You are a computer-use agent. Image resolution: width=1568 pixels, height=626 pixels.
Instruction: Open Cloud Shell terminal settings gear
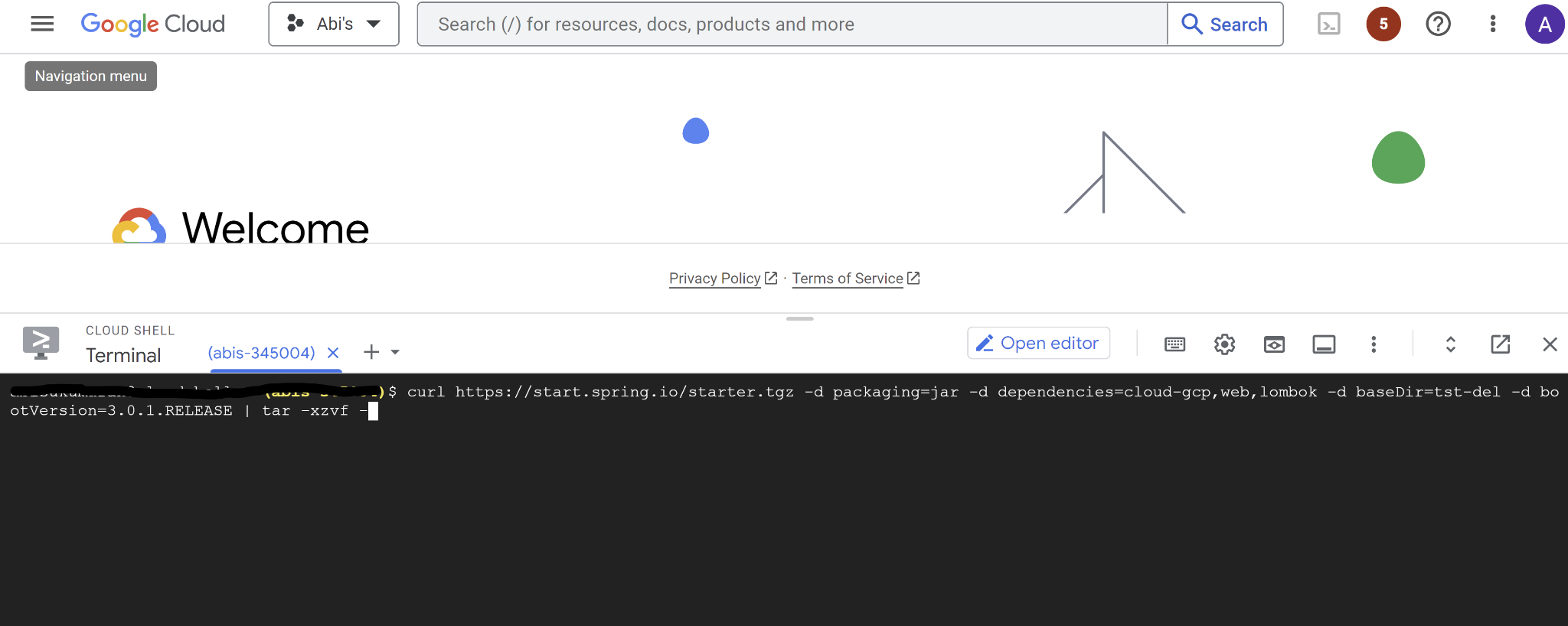[x=1224, y=344]
